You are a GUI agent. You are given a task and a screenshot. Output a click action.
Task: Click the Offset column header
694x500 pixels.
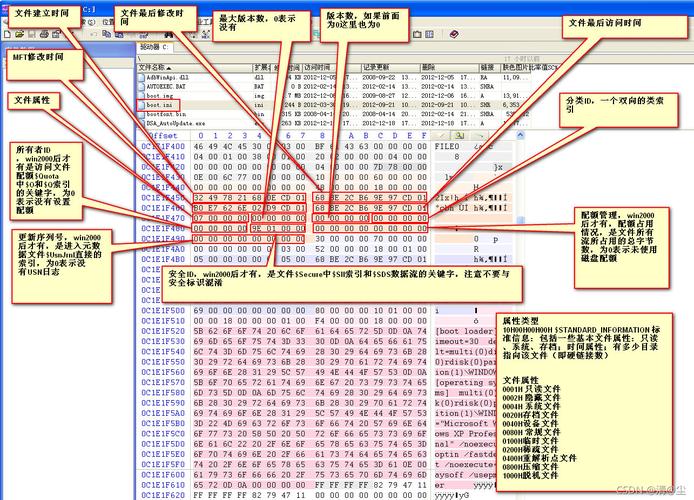163,135
